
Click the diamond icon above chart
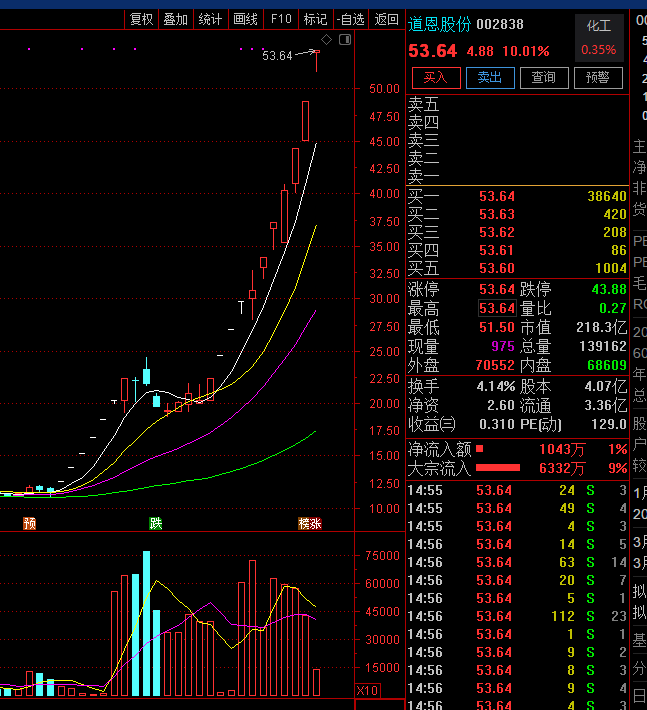(x=326, y=40)
